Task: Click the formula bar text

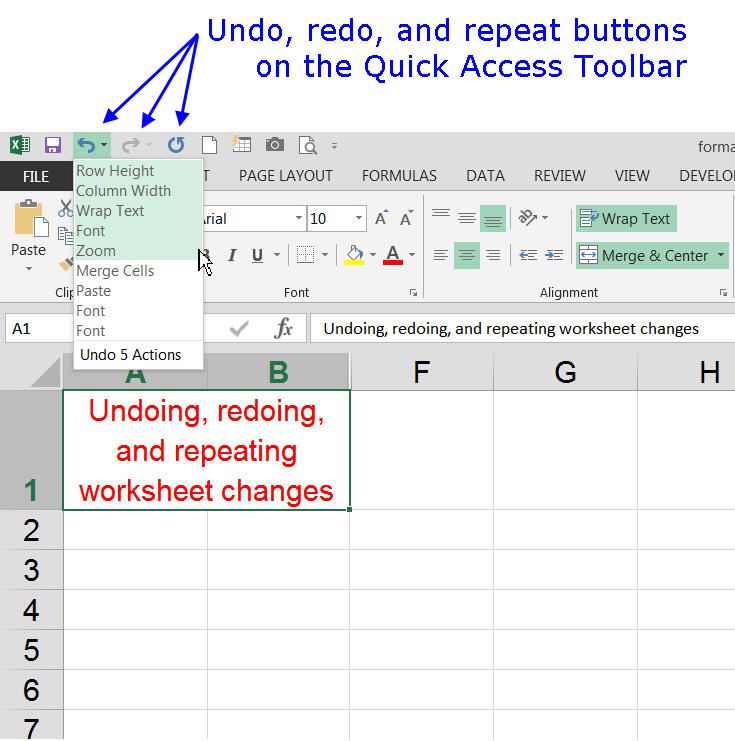Action: click(x=510, y=328)
